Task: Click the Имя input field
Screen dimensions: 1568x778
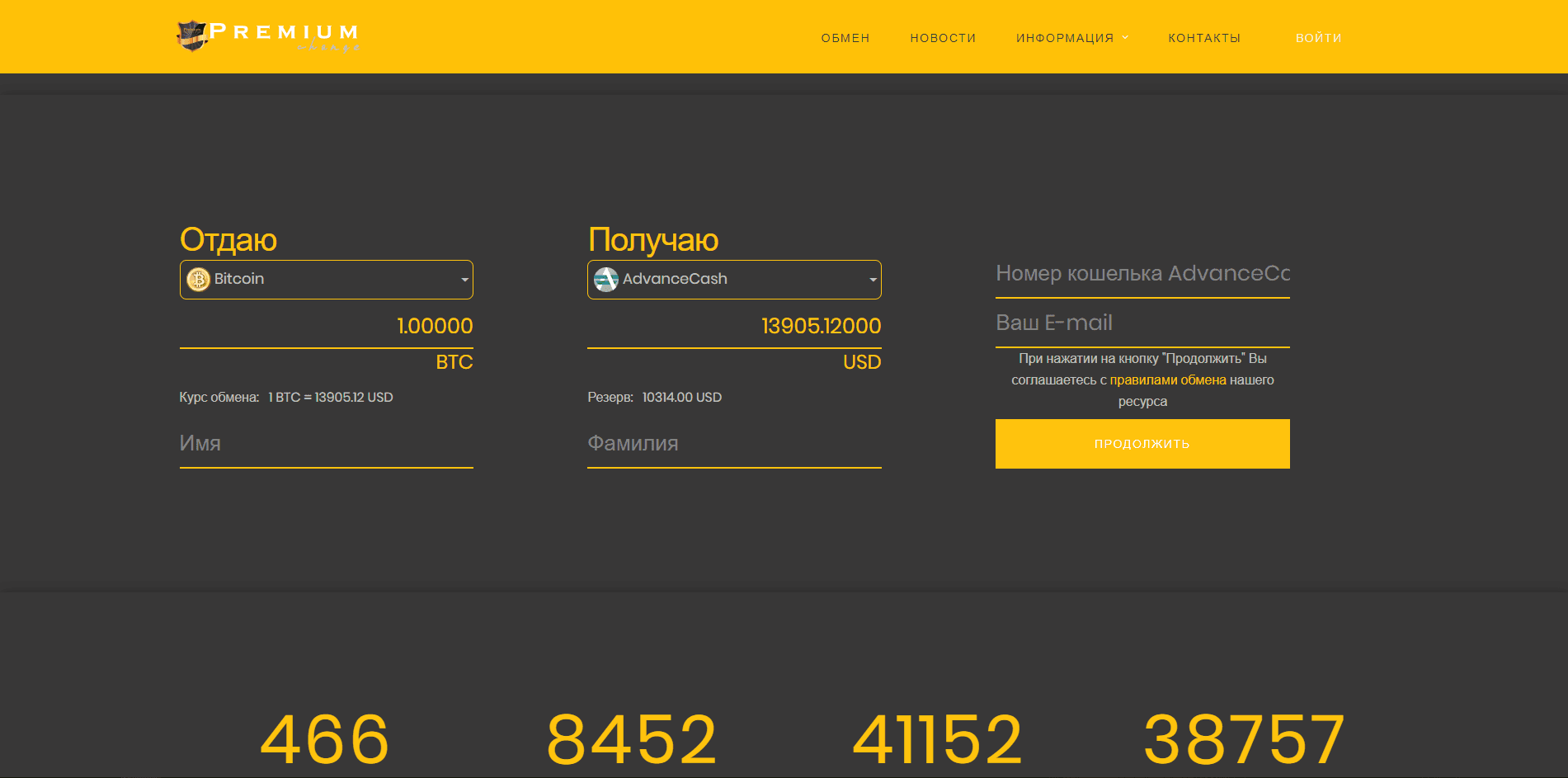Action: [327, 444]
